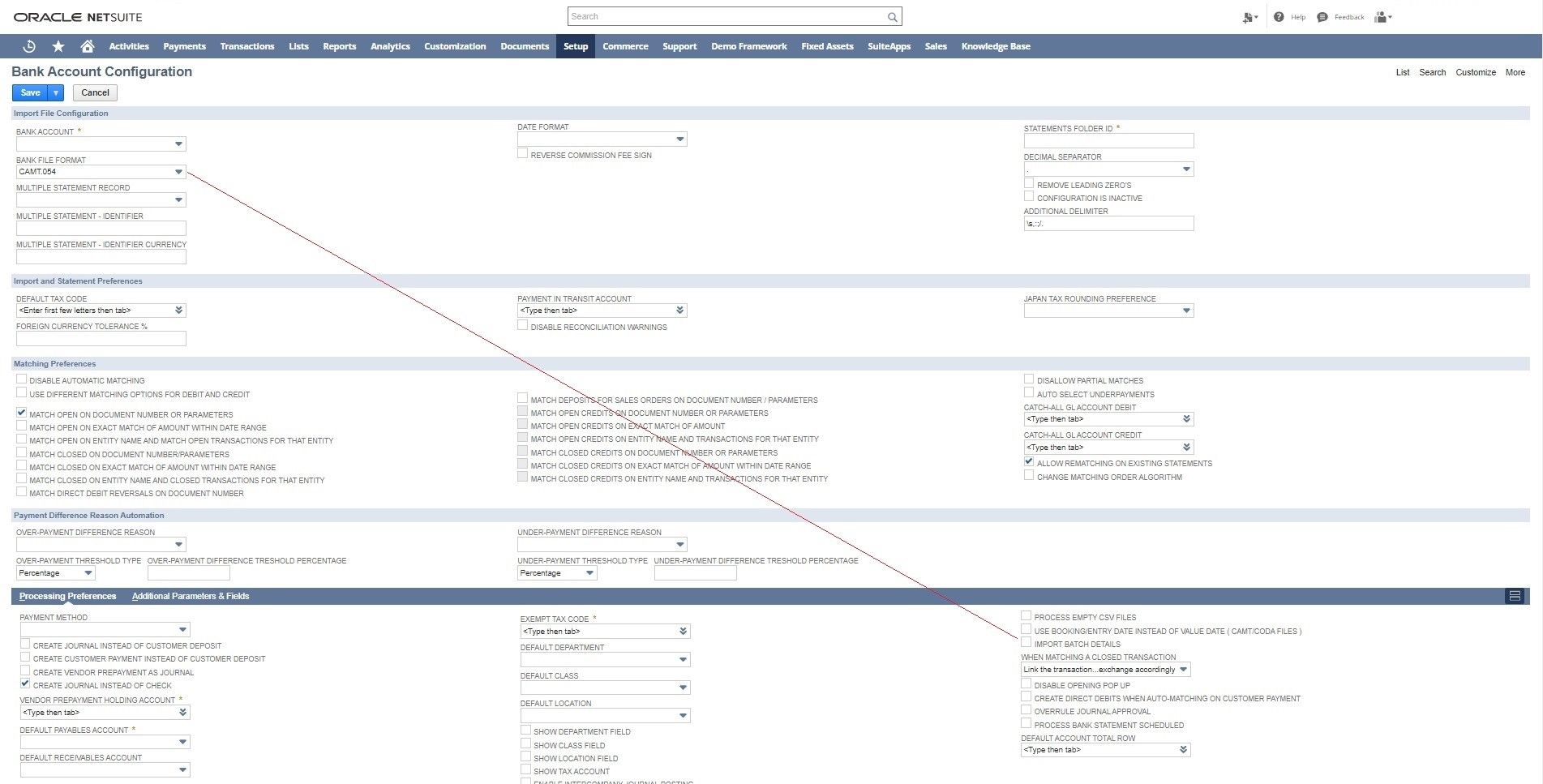Open Vendor Prepayment Holding Account dropdown
Screen dimensions: 1543x784
182,713
